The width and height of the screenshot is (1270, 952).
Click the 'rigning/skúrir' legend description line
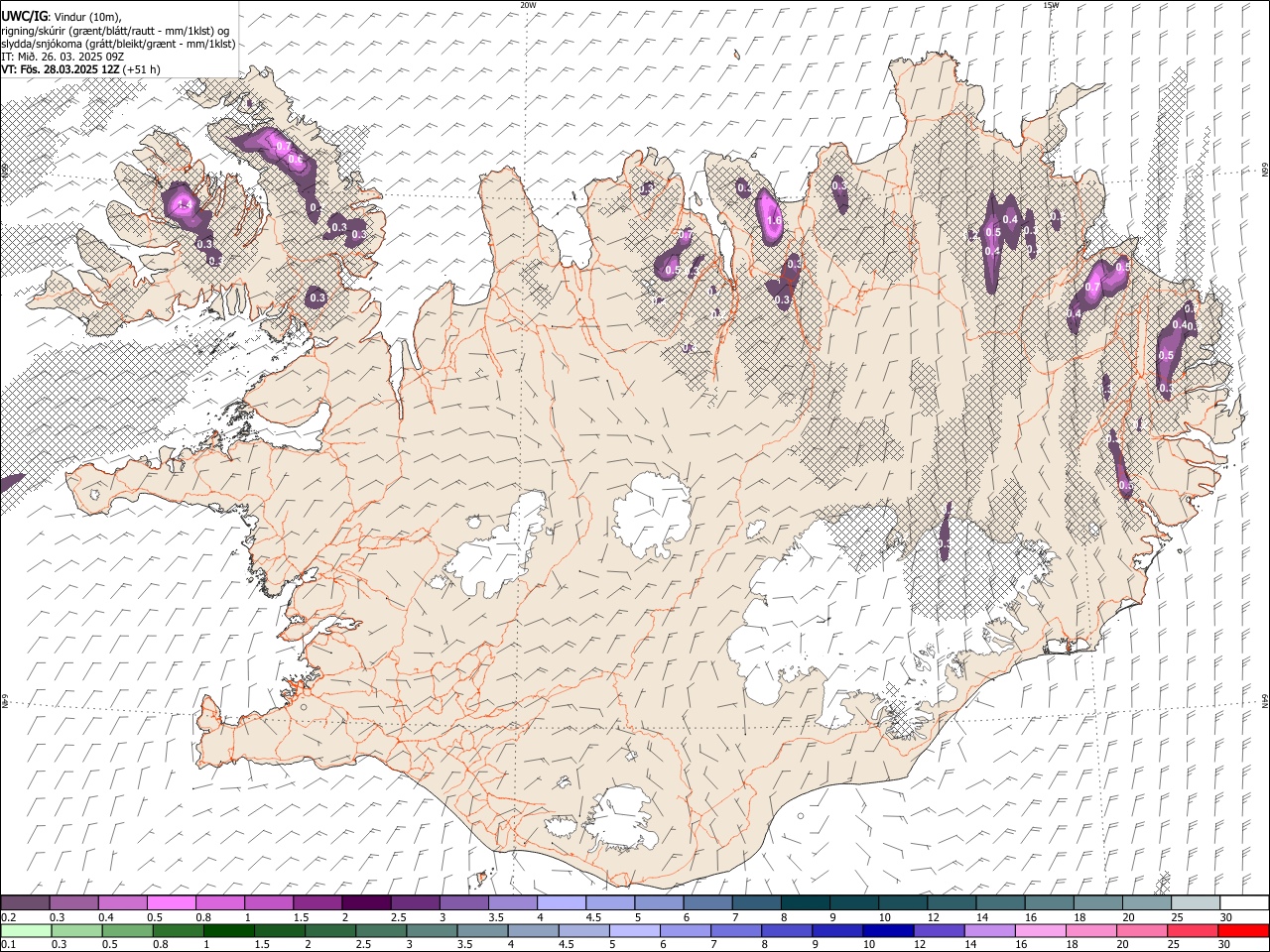pyautogui.click(x=115, y=31)
